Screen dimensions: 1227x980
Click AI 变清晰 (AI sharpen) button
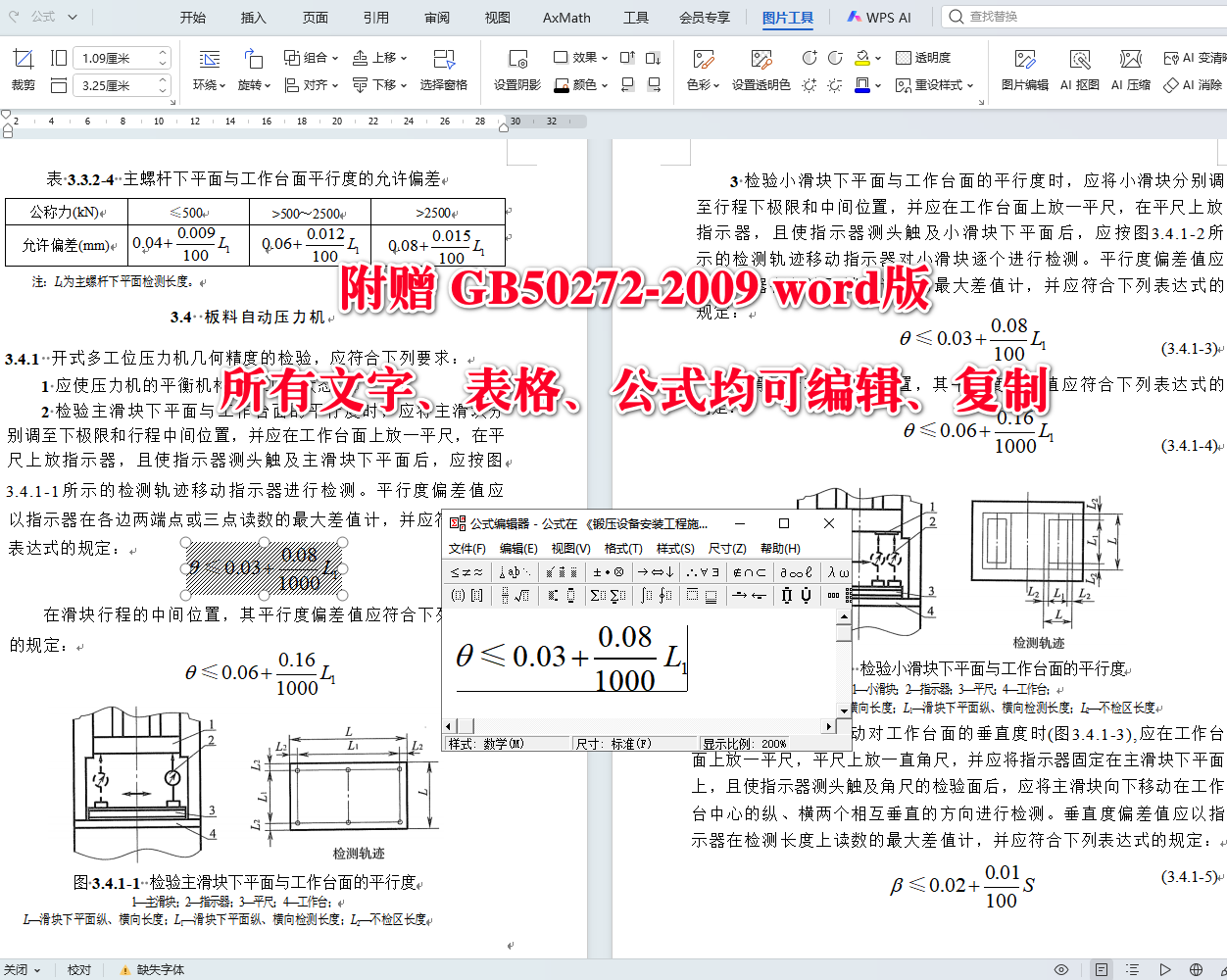(x=1193, y=58)
